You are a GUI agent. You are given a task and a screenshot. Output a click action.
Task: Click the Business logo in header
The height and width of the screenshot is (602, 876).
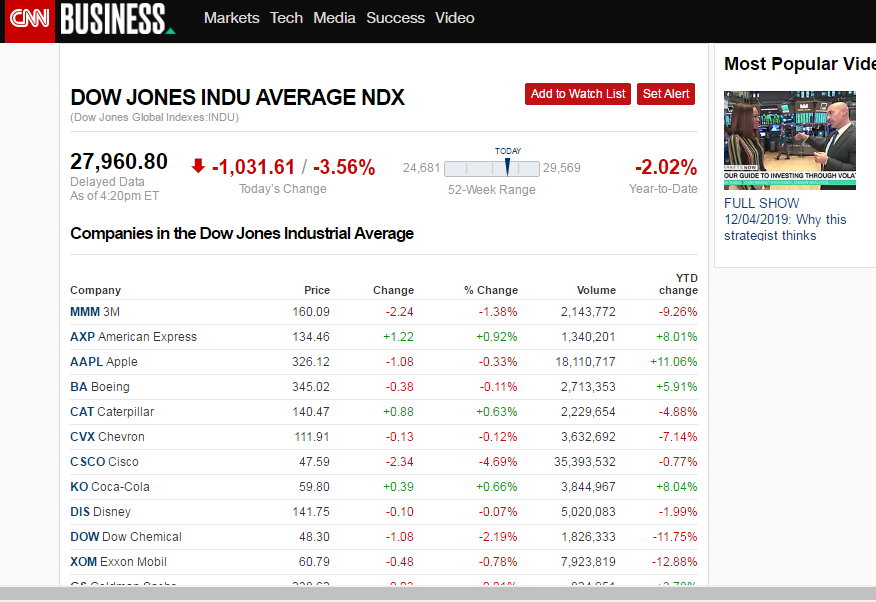coord(116,19)
